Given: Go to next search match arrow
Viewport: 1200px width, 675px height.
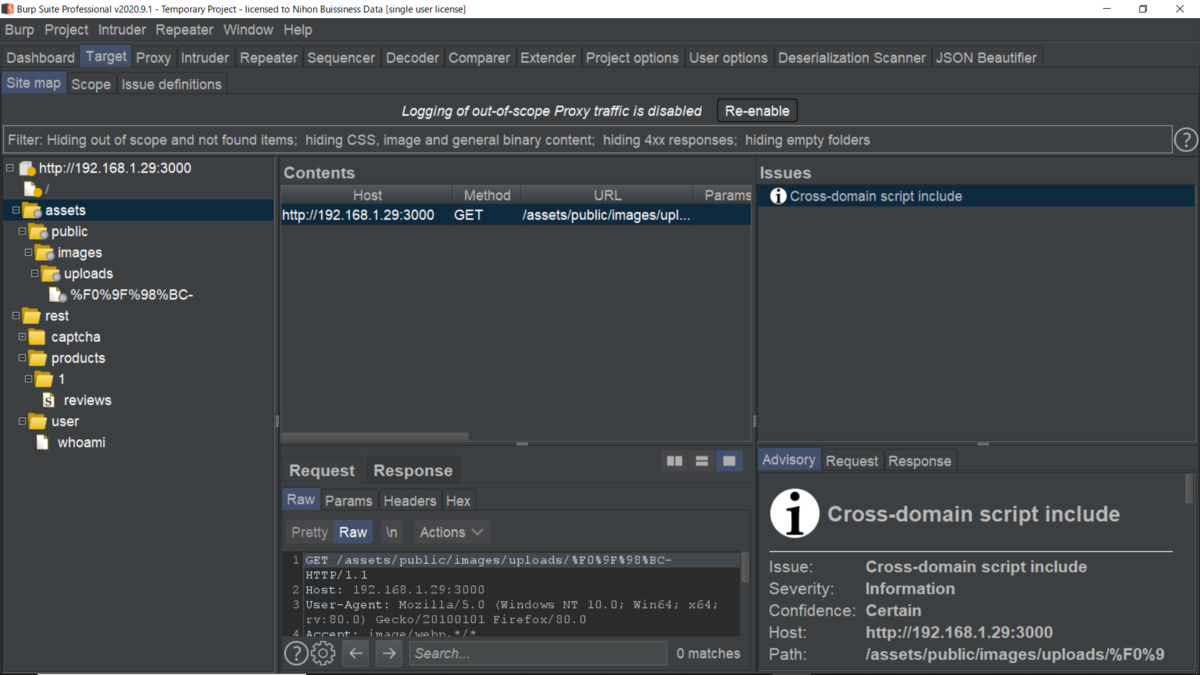Looking at the screenshot, I should point(389,653).
